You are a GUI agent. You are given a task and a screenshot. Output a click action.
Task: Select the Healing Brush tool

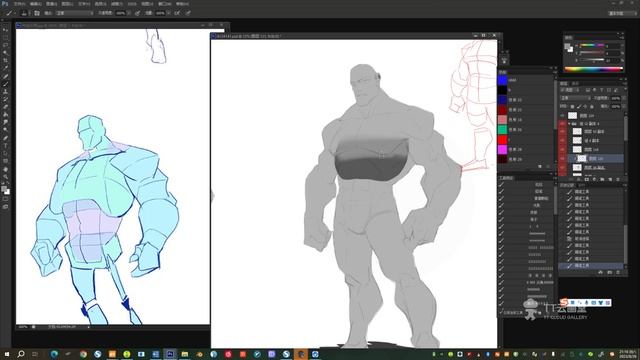point(5,77)
